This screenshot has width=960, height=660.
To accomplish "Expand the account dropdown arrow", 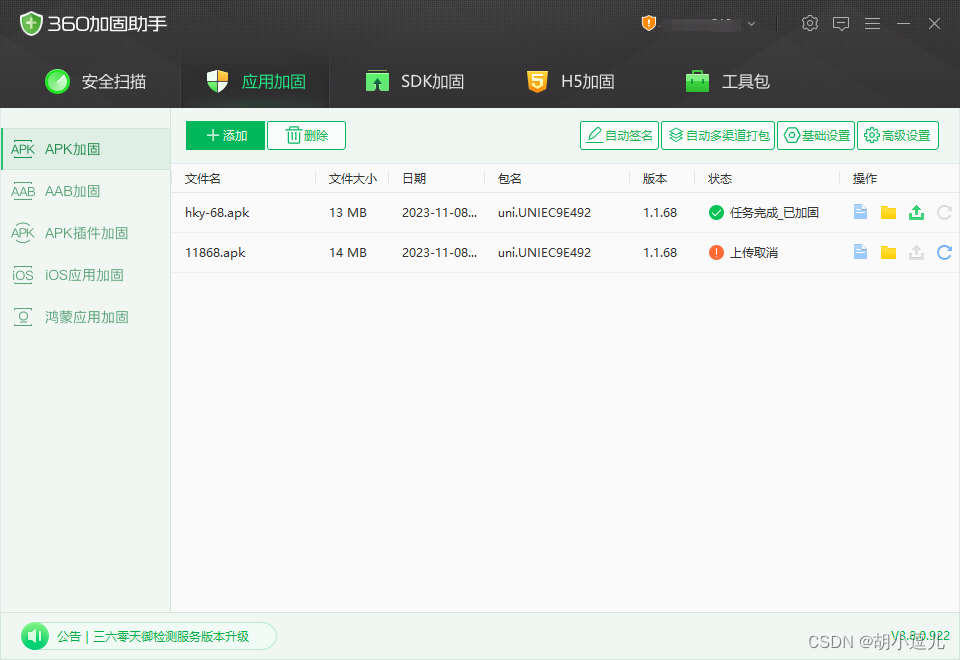I will click(751, 24).
